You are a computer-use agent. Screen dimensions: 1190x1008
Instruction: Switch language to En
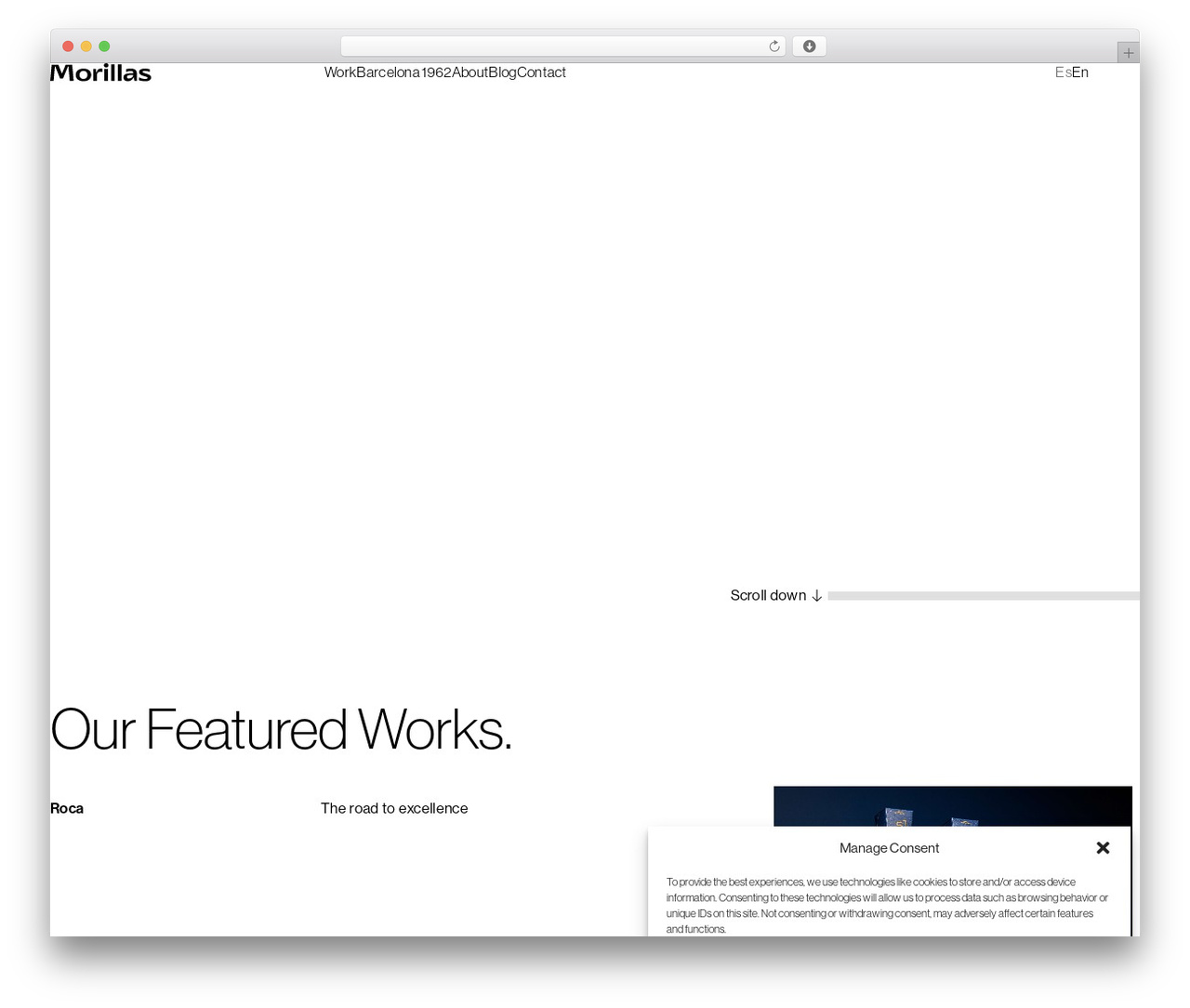coord(1080,73)
